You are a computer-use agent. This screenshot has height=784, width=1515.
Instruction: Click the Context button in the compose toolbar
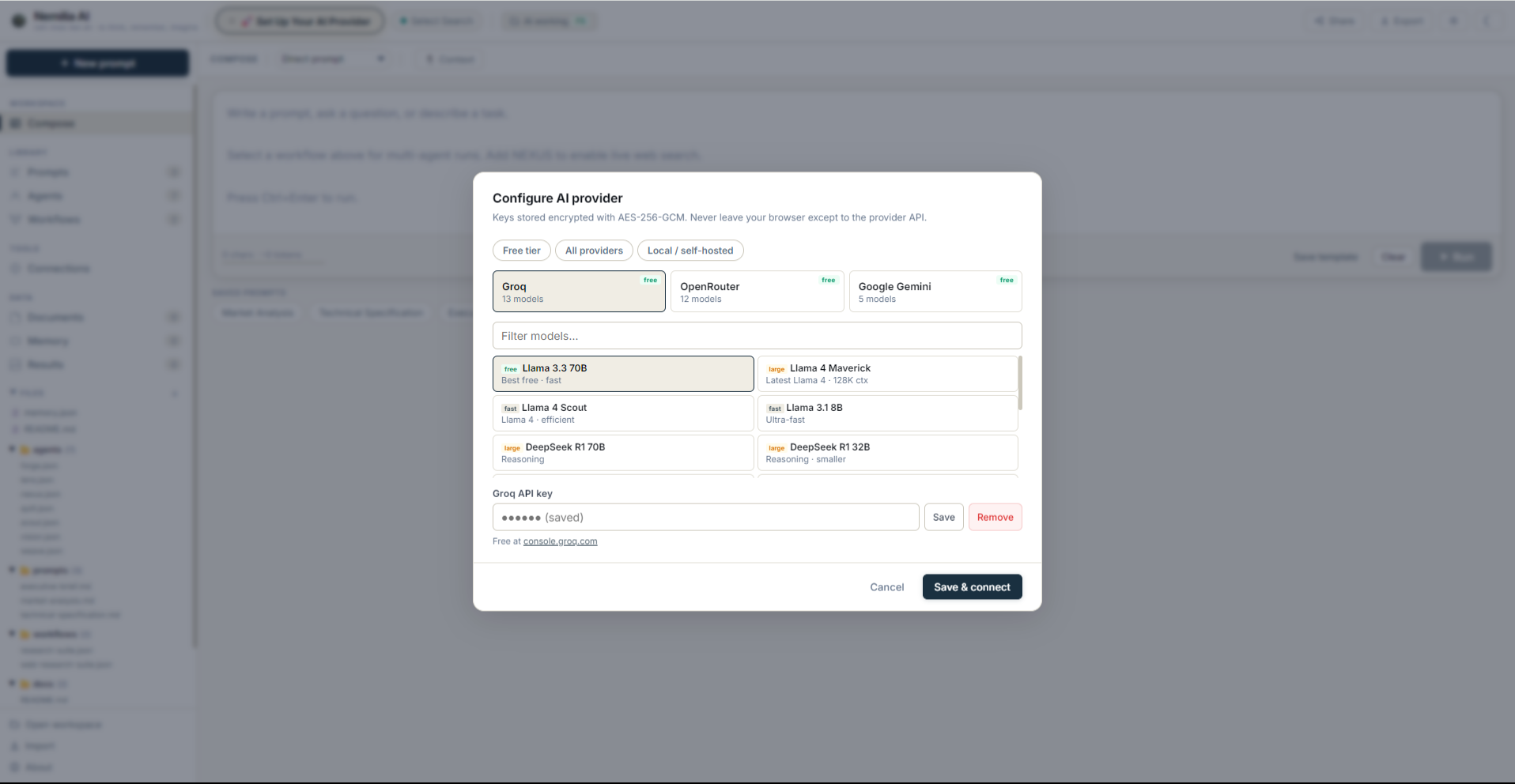450,59
